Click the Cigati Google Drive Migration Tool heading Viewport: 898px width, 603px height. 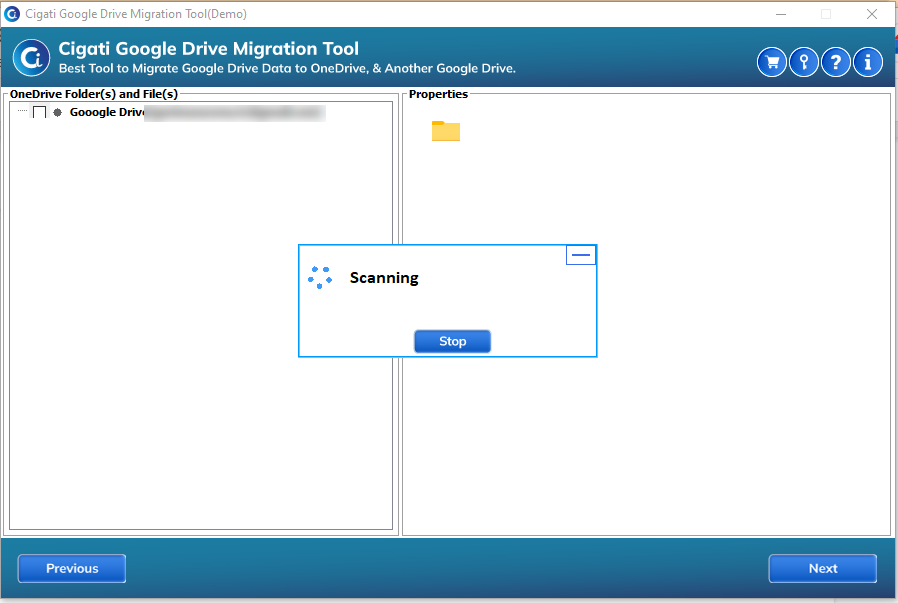pyautogui.click(x=208, y=49)
